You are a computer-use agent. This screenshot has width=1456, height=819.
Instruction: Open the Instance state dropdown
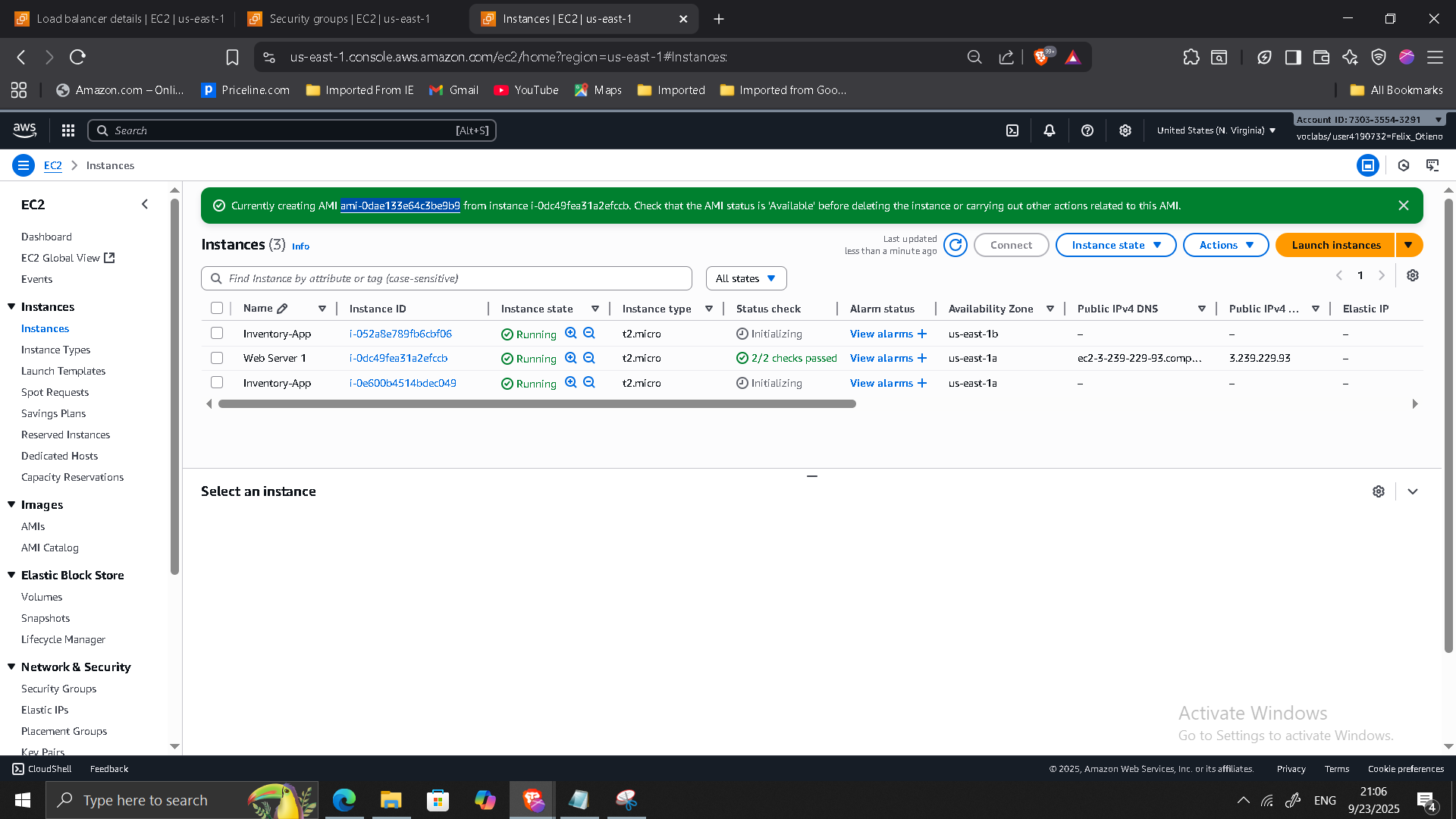(x=1116, y=245)
